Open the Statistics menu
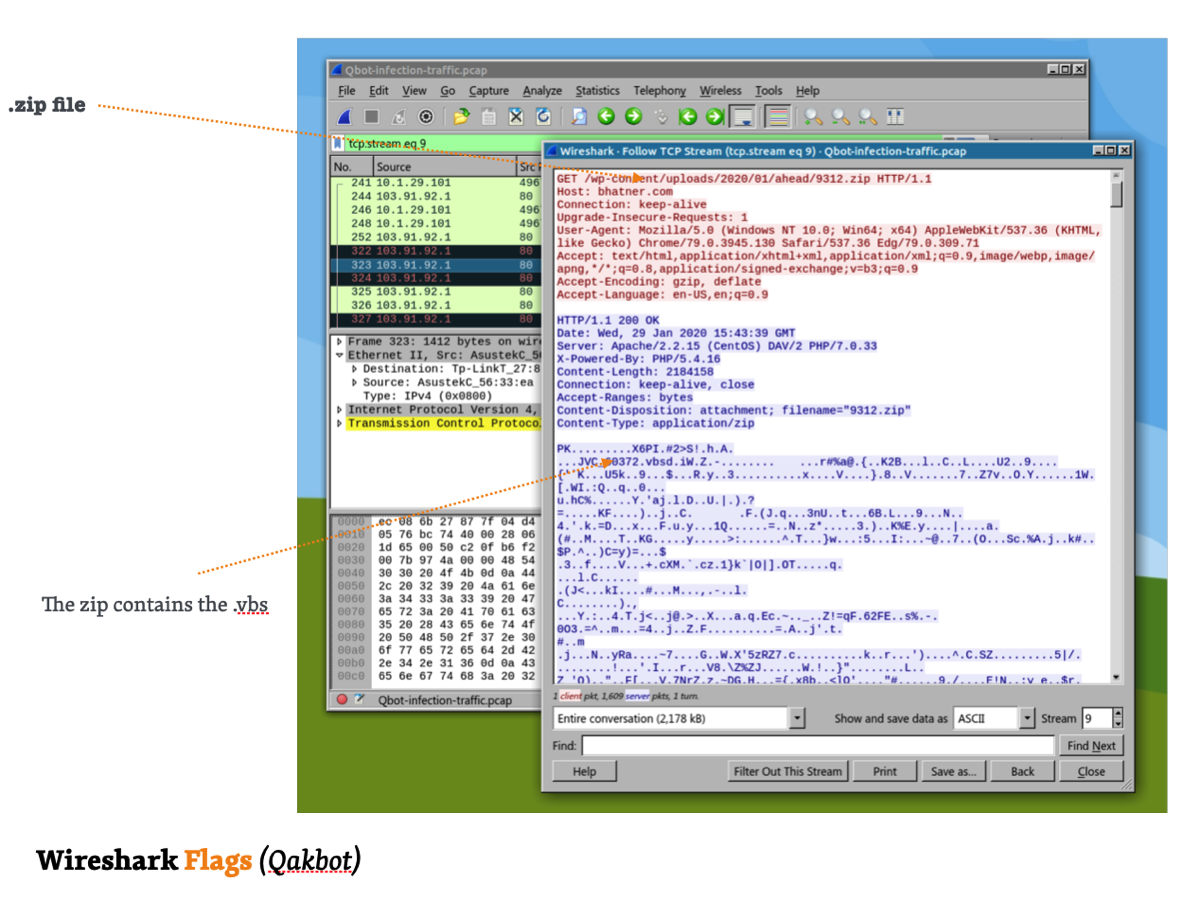The image size is (1200, 900). click(597, 91)
